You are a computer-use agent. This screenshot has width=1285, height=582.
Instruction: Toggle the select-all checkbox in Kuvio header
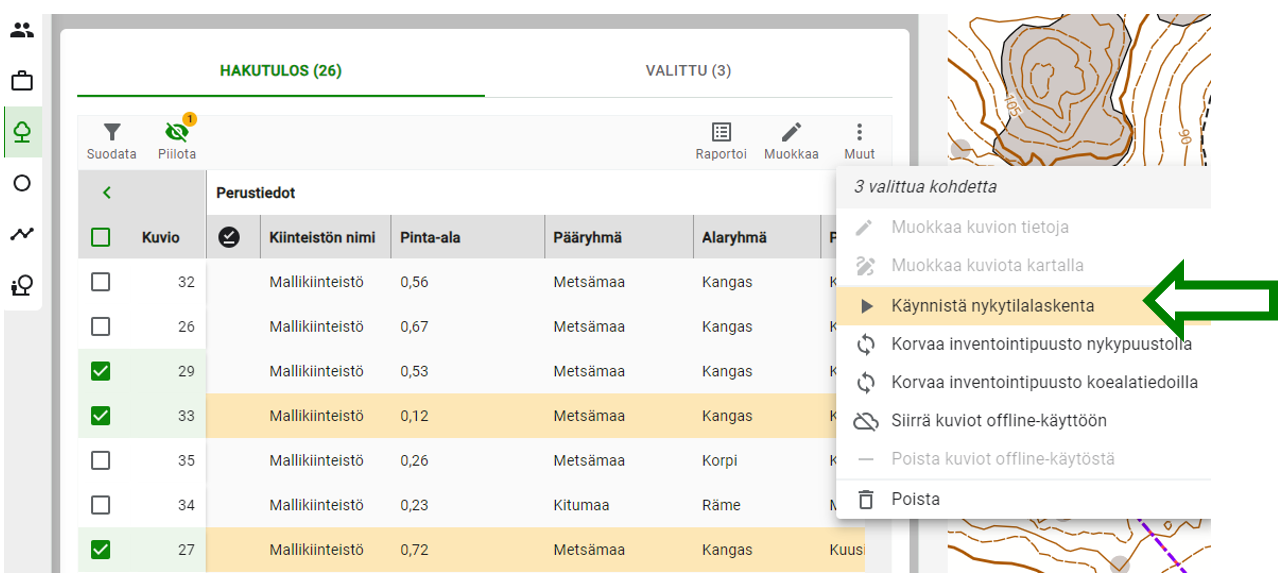(x=101, y=237)
